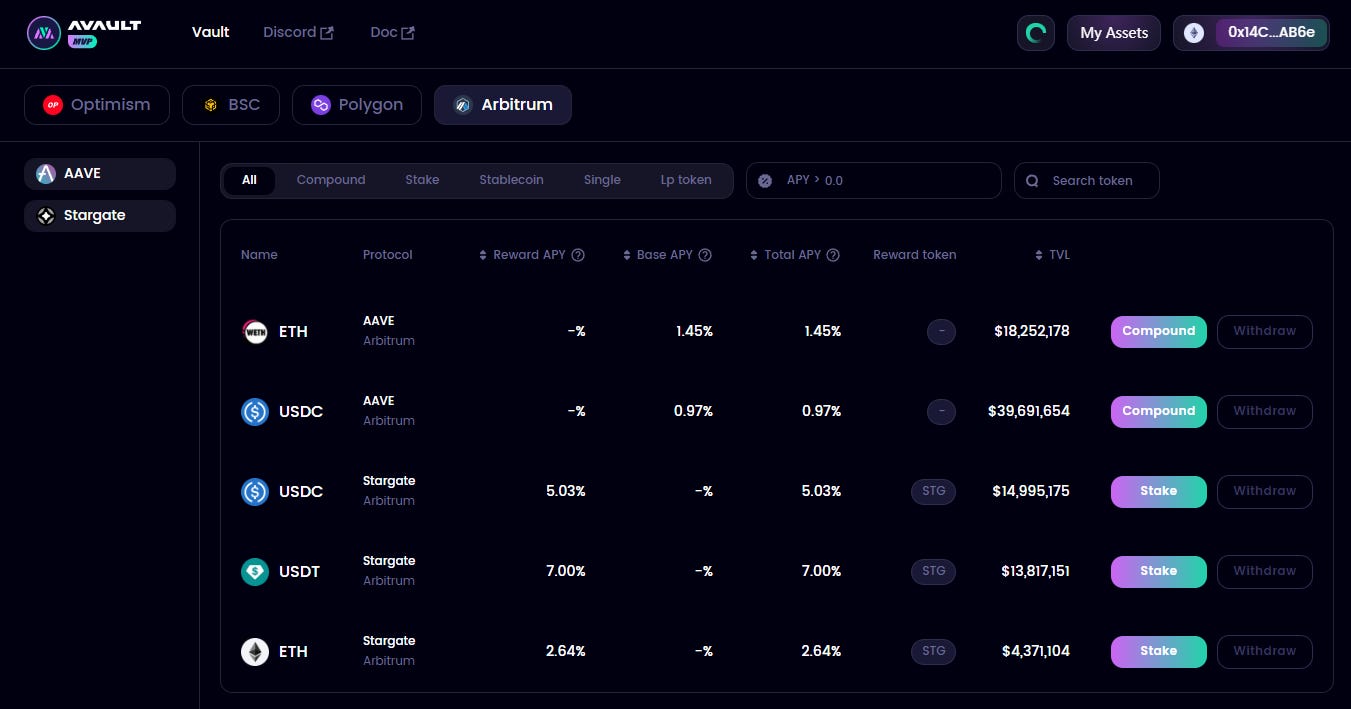Select the BSC network icon
Image resolution: width=1351 pixels, height=709 pixels.
pos(210,104)
